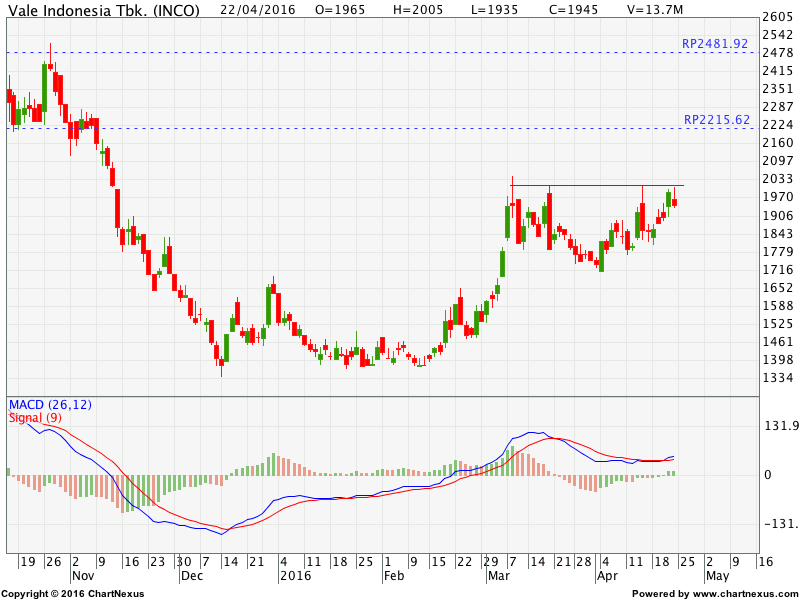Click the 2605 price axis label

tap(778, 17)
